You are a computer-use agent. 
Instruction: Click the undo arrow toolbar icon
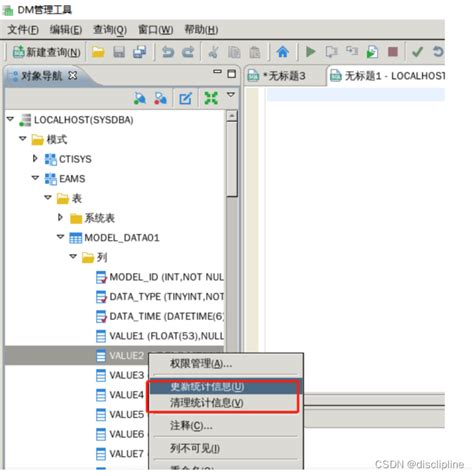[x=168, y=52]
